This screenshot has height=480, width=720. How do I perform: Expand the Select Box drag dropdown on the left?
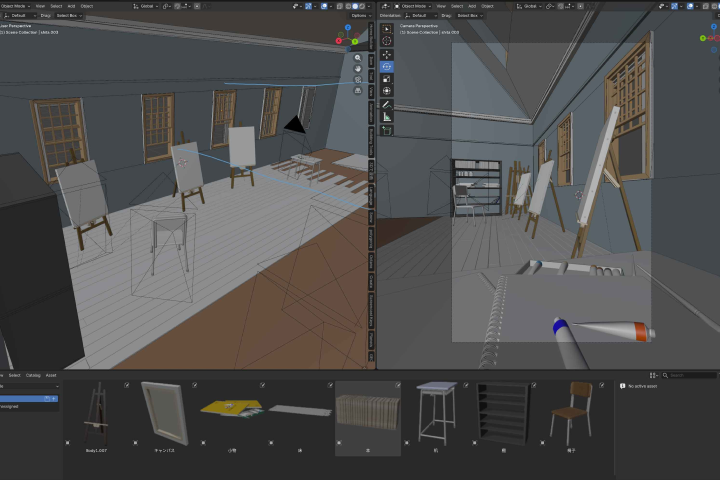(x=69, y=16)
